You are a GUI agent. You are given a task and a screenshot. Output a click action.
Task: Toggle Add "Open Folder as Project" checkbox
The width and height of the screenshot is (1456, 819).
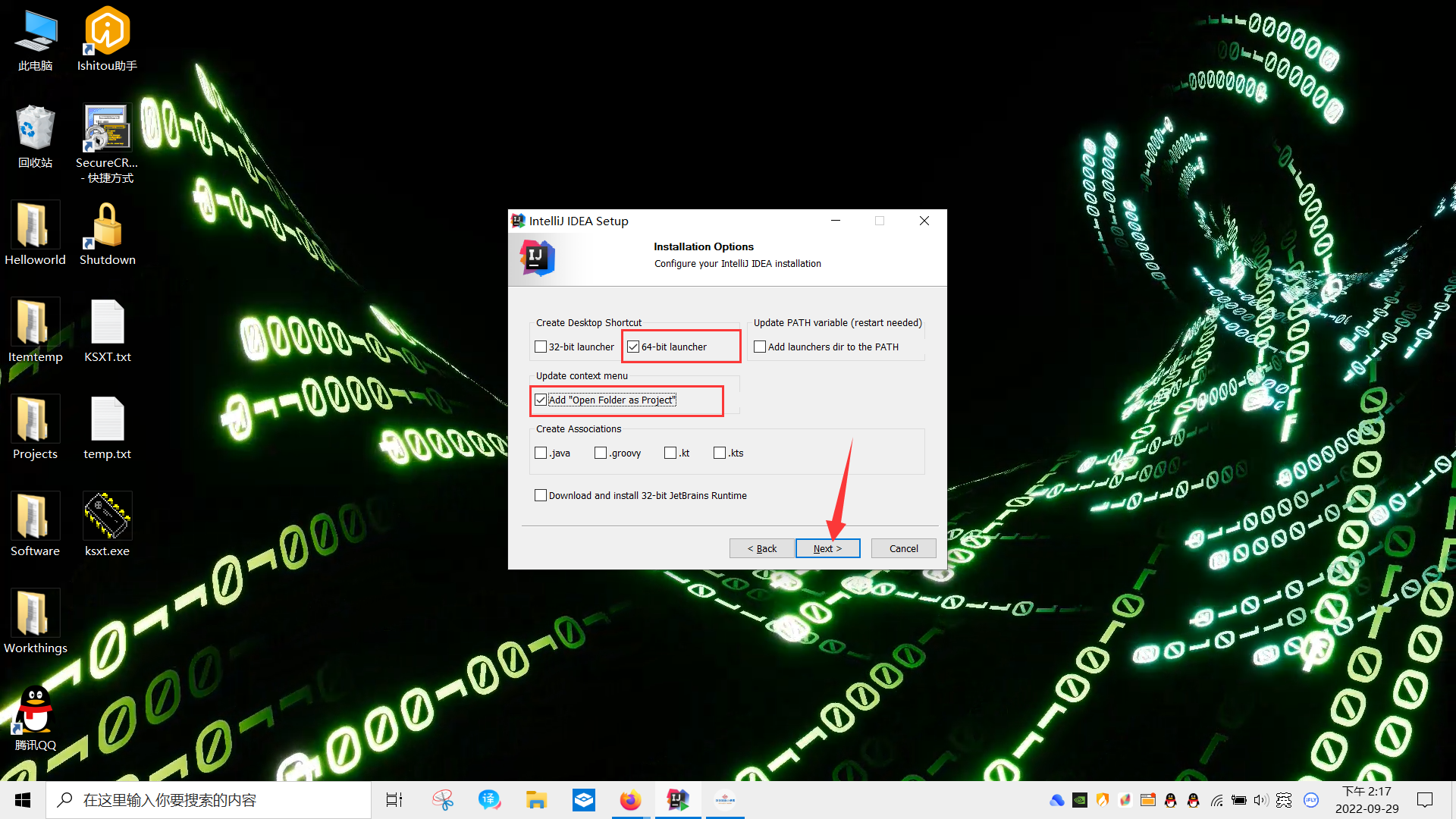coord(541,400)
